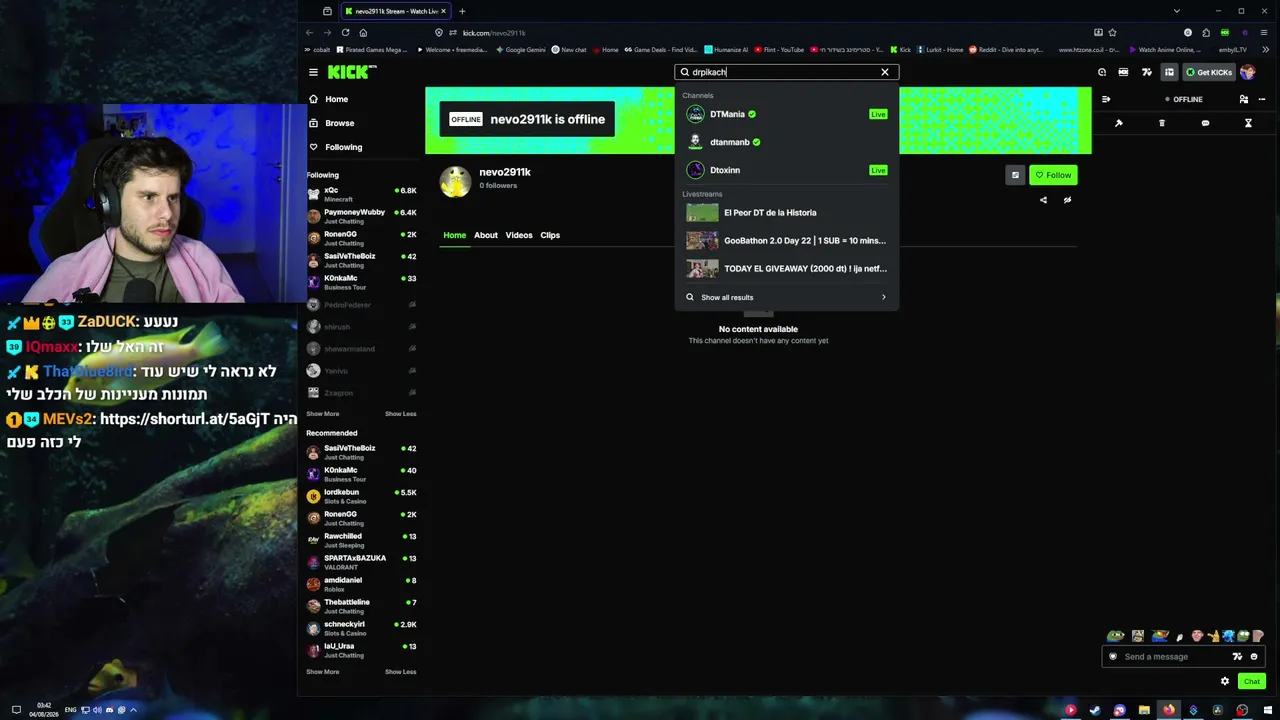Show more bookmarks with the double chevron
Image resolution: width=1280 pixels, height=720 pixels.
coord(1265,49)
